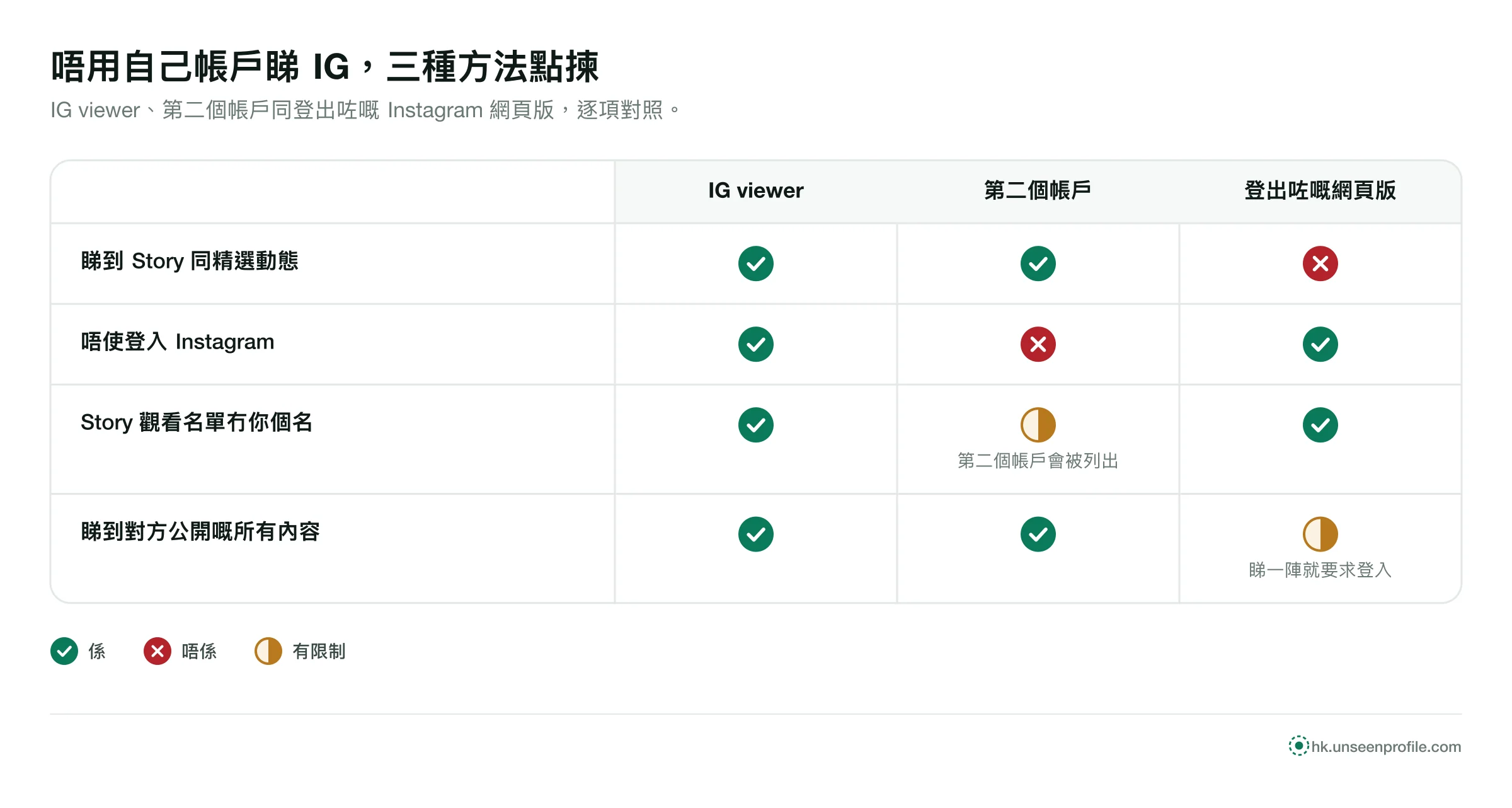Click green check for 第二個帳戶 in Story 同精選動態 row
Viewport: 1512px width, 808px height.
1038,263
